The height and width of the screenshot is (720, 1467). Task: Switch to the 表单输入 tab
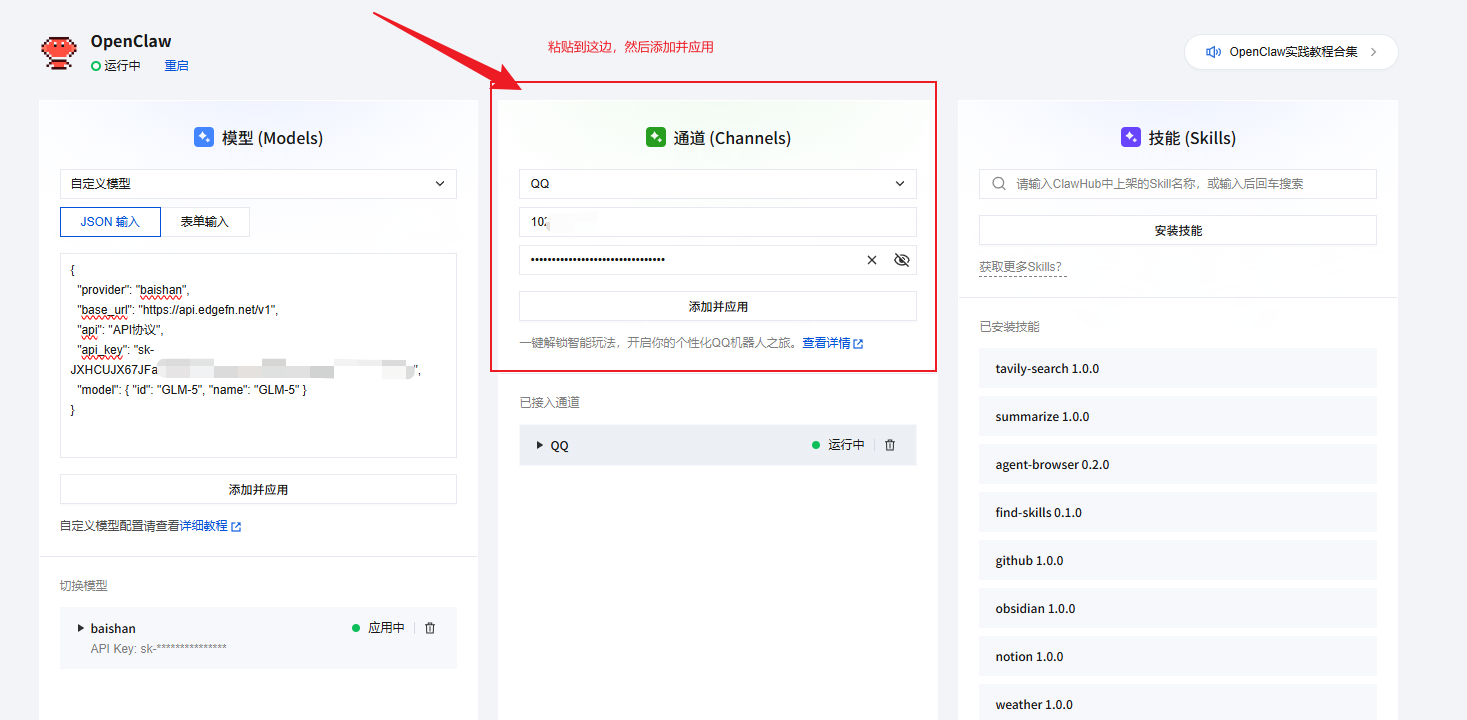click(205, 222)
